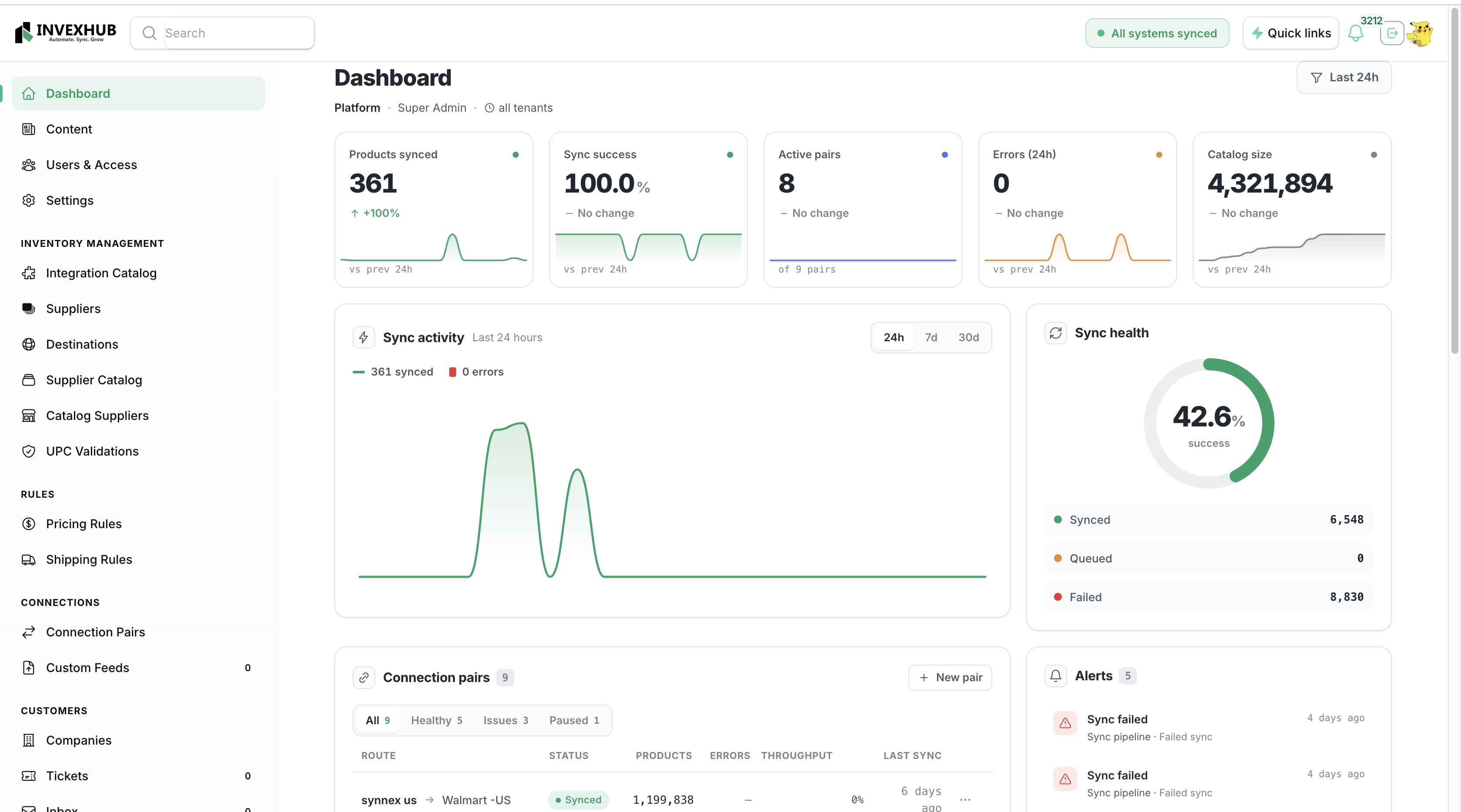Click the Suppliers icon in sidebar
This screenshot has width=1461, height=812.
[x=28, y=309]
